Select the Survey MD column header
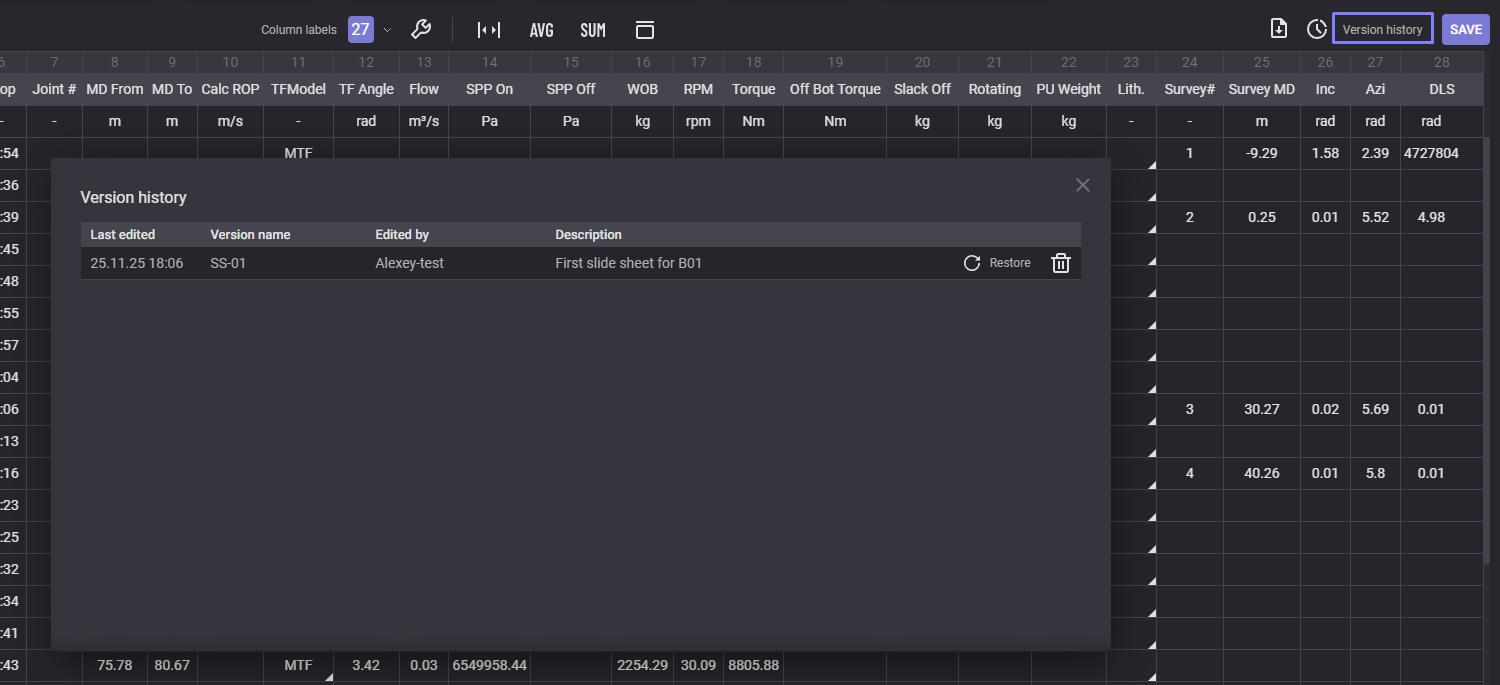Viewport: 1500px width, 685px height. pos(1261,89)
